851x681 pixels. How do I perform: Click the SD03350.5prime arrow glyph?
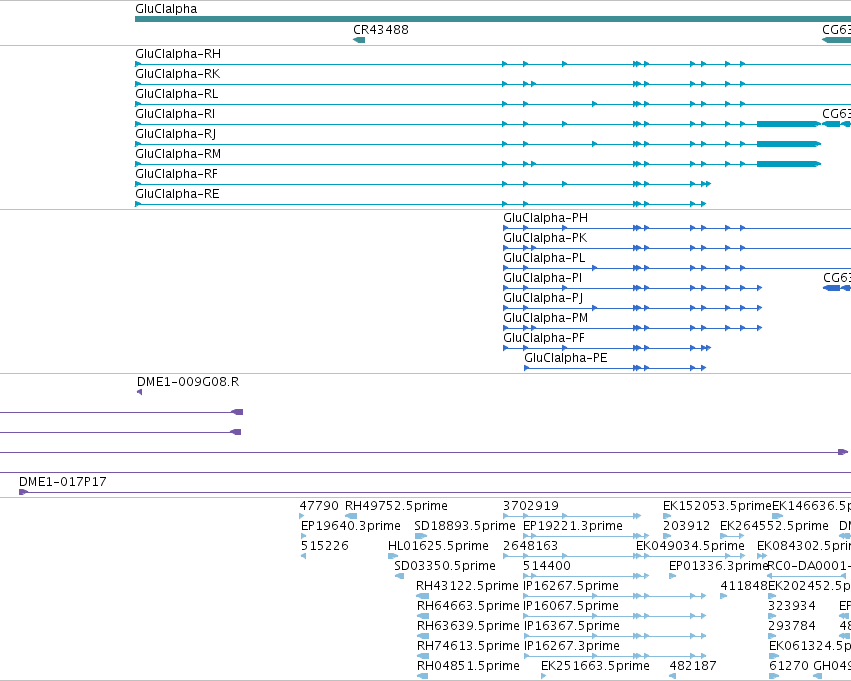tap(399, 576)
